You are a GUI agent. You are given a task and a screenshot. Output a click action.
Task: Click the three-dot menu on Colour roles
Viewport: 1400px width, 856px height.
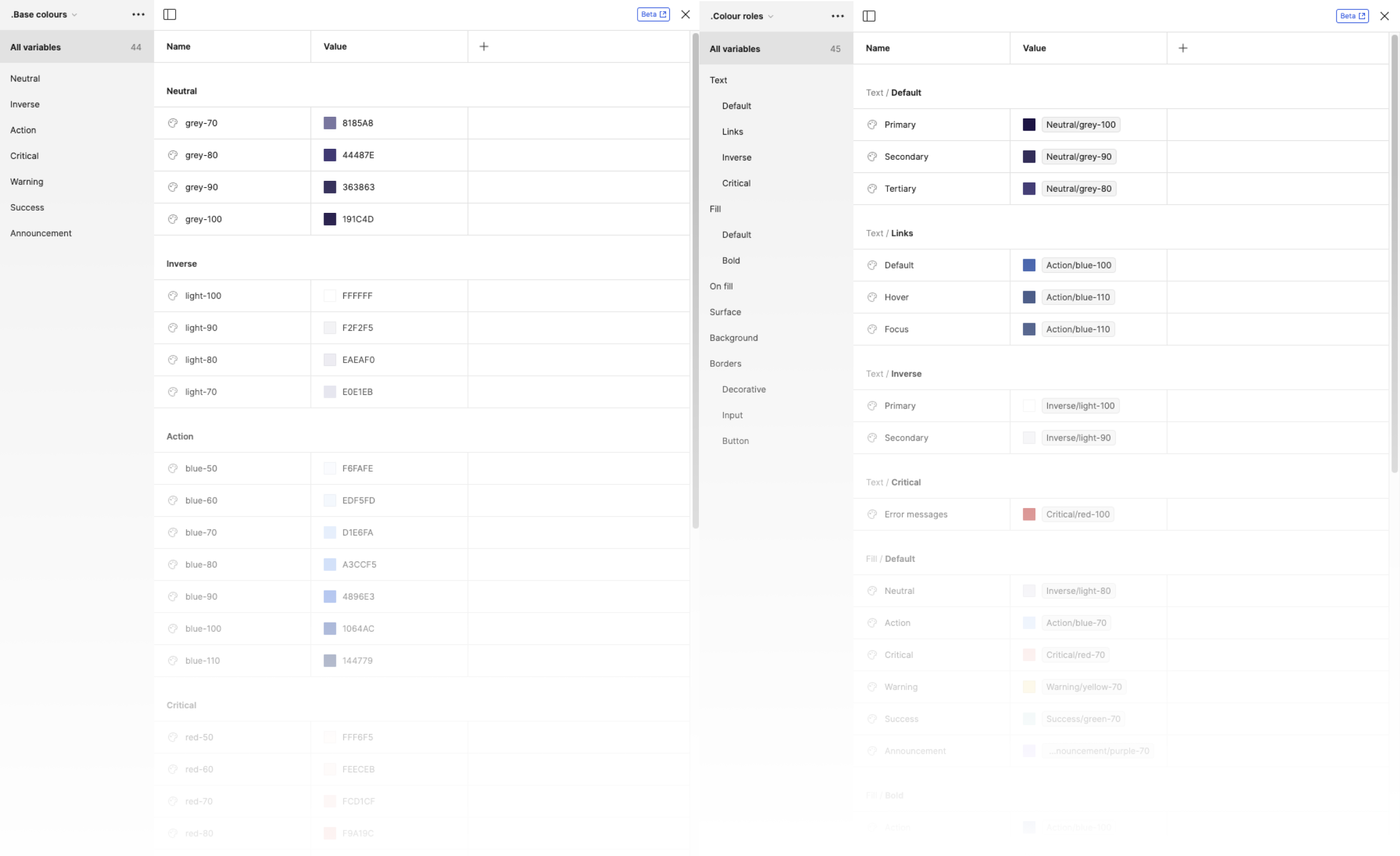[838, 16]
